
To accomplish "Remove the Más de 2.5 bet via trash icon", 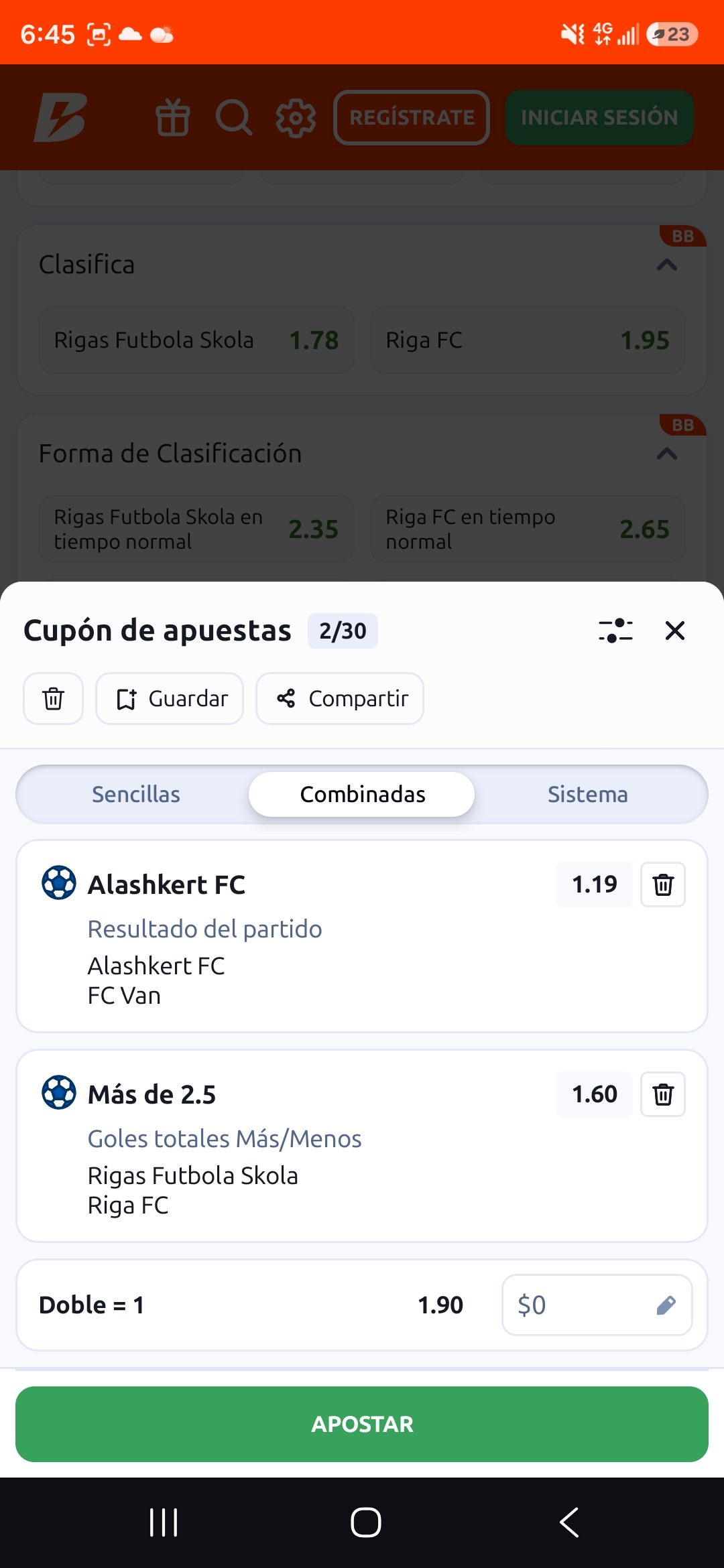I will [663, 1094].
